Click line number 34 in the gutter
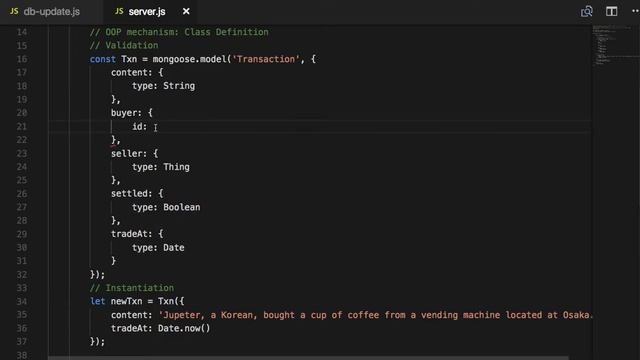This screenshot has width=640, height=360. pos(22,301)
